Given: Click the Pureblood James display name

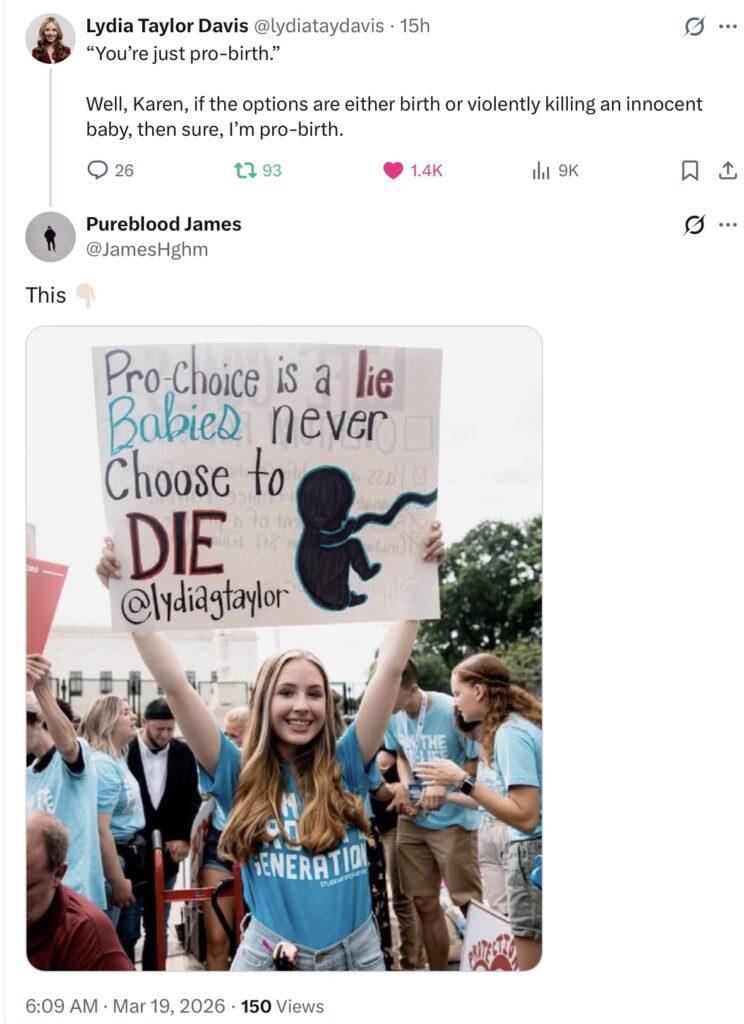Looking at the screenshot, I should [163, 224].
